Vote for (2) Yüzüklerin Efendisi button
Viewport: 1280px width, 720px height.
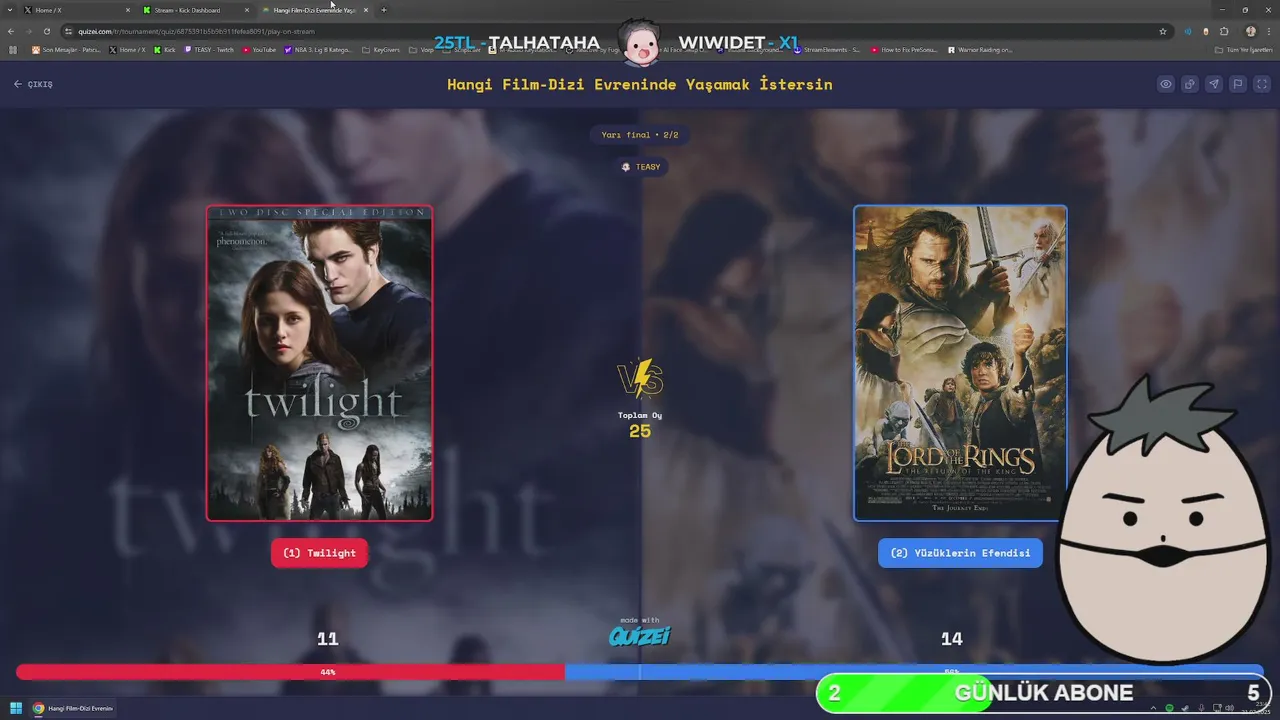(960, 553)
